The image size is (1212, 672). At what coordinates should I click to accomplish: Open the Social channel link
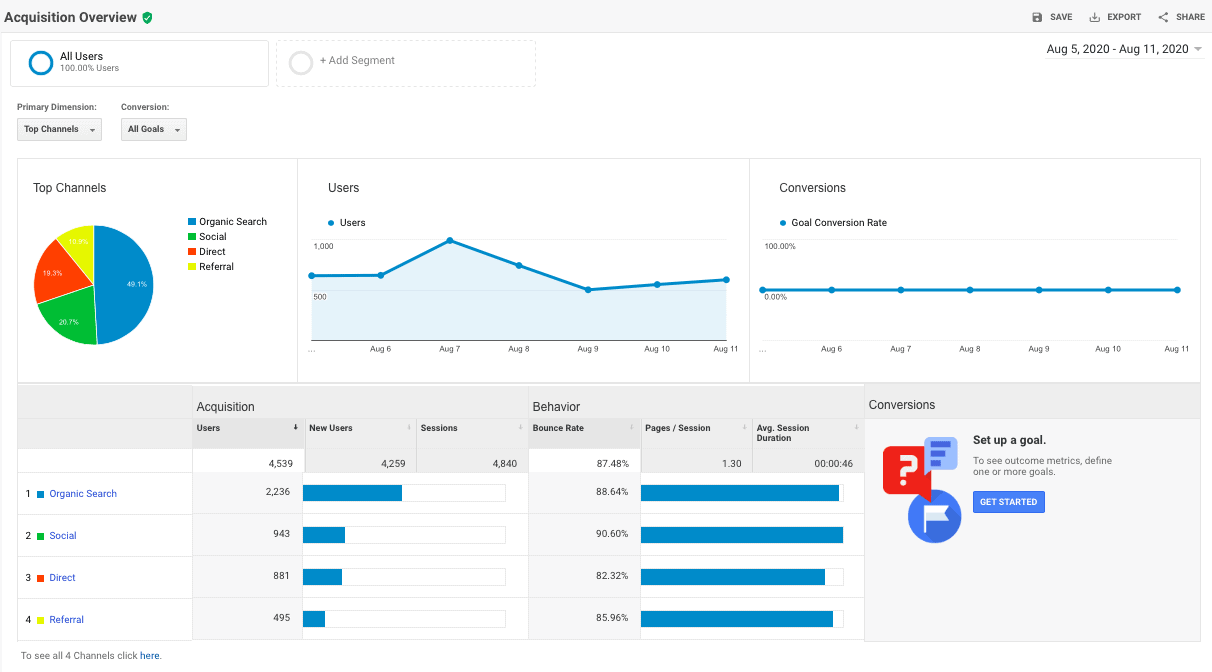click(x=63, y=536)
